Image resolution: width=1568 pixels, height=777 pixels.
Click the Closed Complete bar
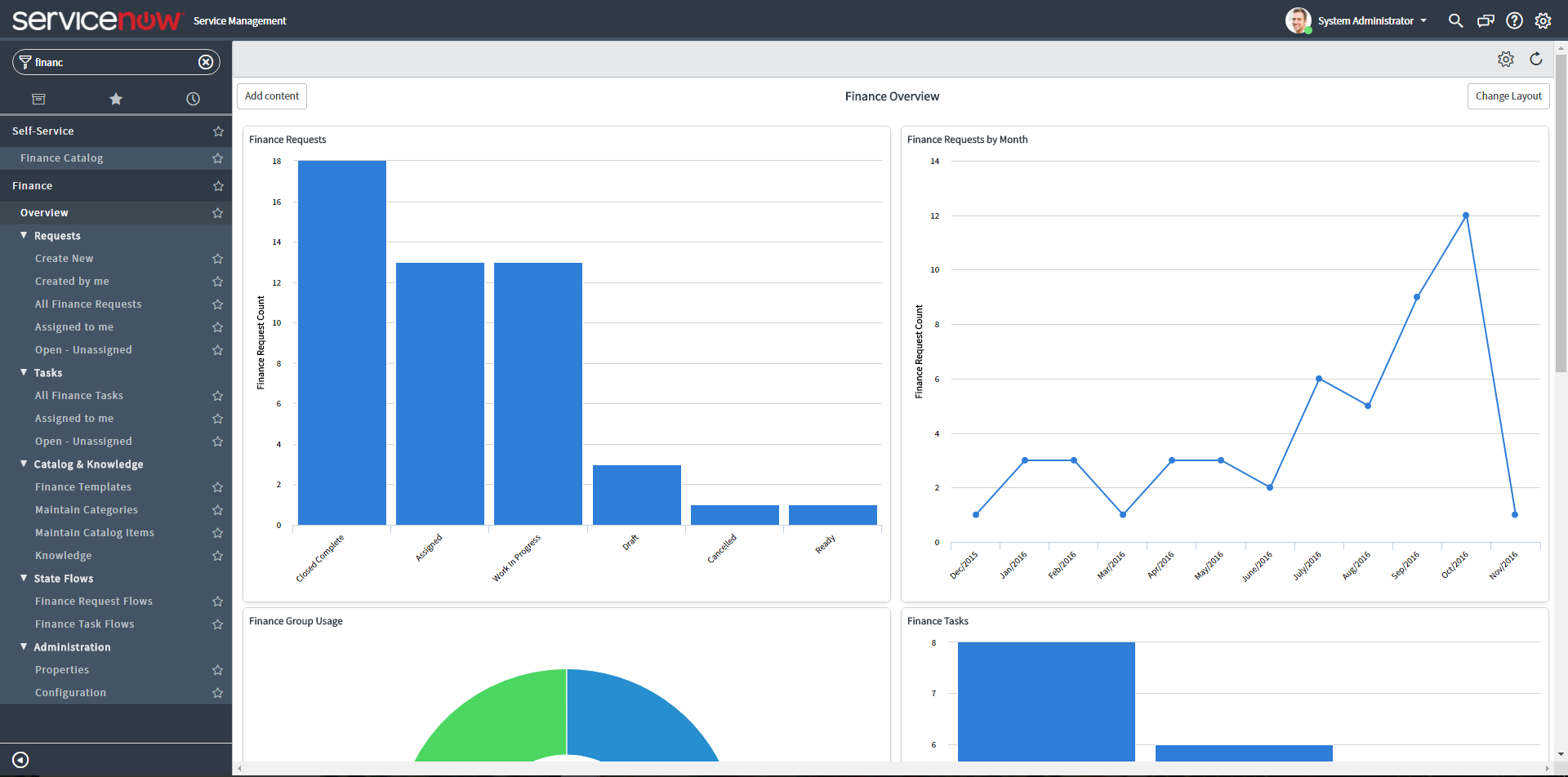pos(342,343)
